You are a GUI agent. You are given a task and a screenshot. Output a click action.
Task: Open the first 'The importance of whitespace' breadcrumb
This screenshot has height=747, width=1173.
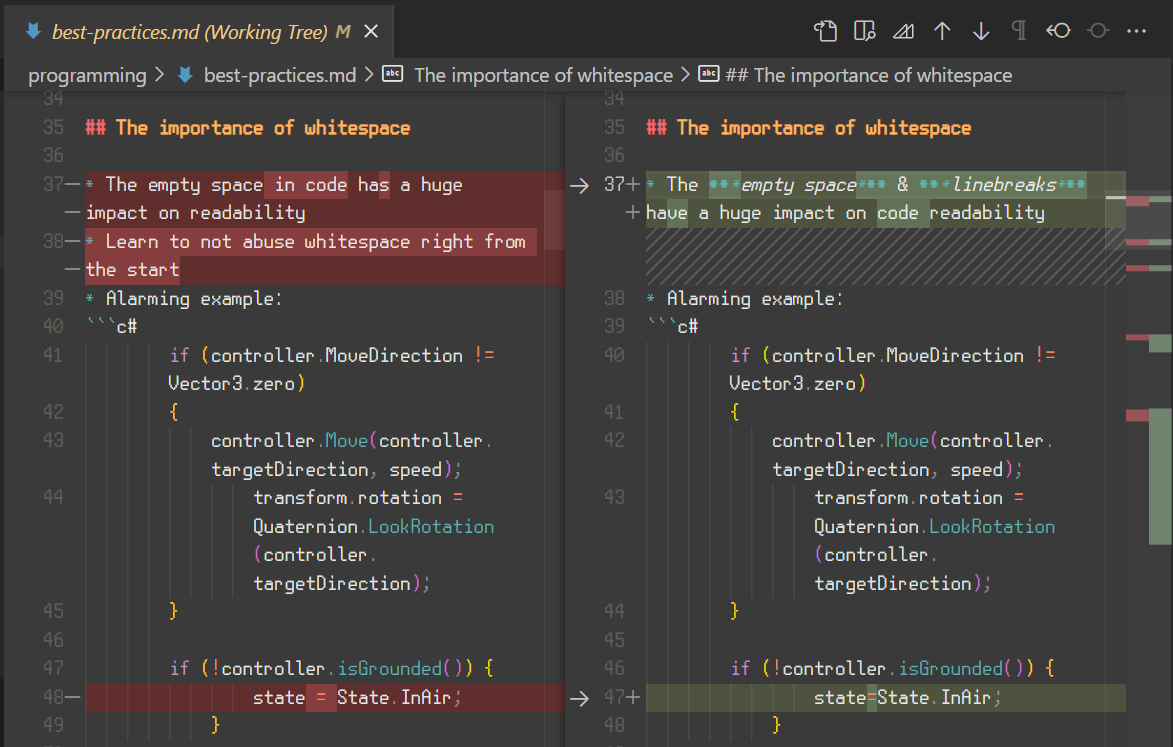point(544,75)
